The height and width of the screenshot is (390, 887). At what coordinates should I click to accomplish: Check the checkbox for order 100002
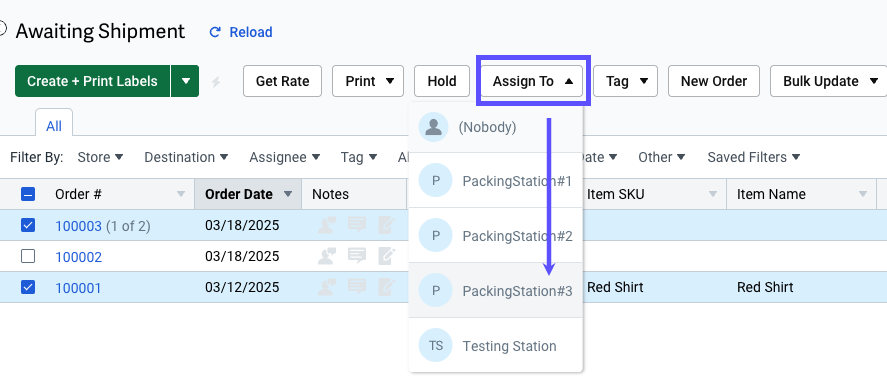click(x=28, y=256)
